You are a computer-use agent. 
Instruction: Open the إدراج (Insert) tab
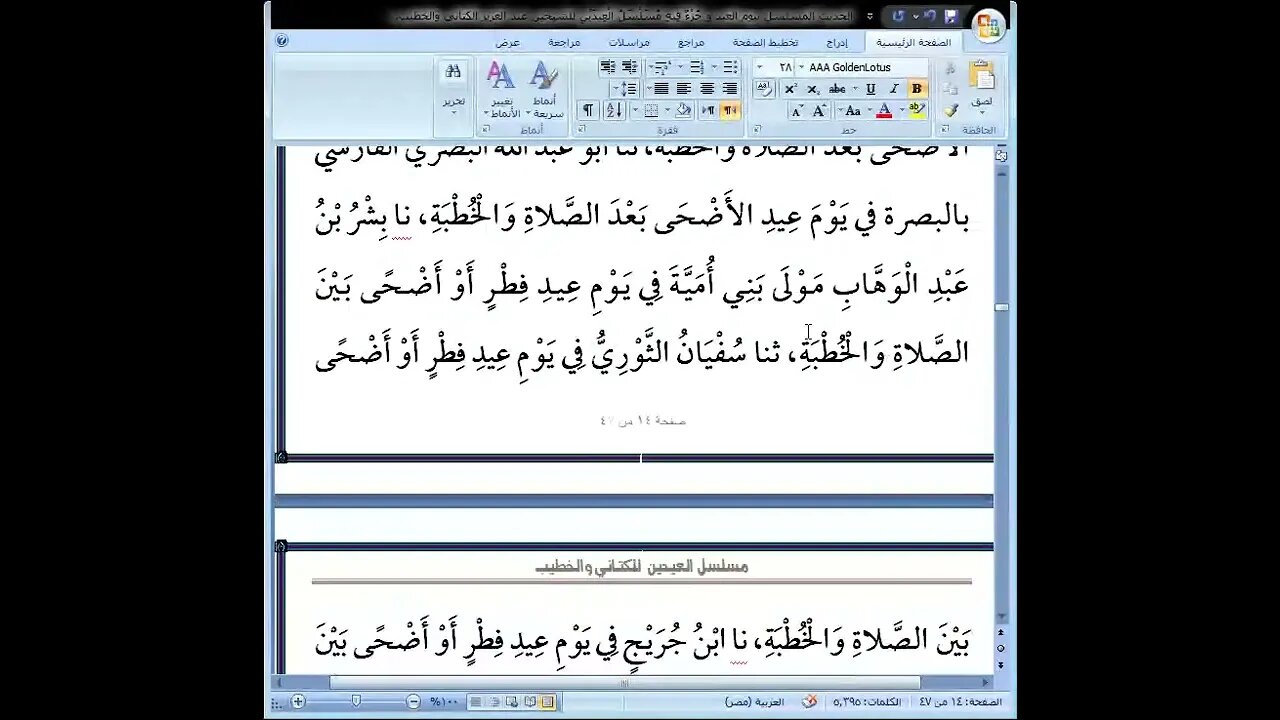tap(837, 42)
